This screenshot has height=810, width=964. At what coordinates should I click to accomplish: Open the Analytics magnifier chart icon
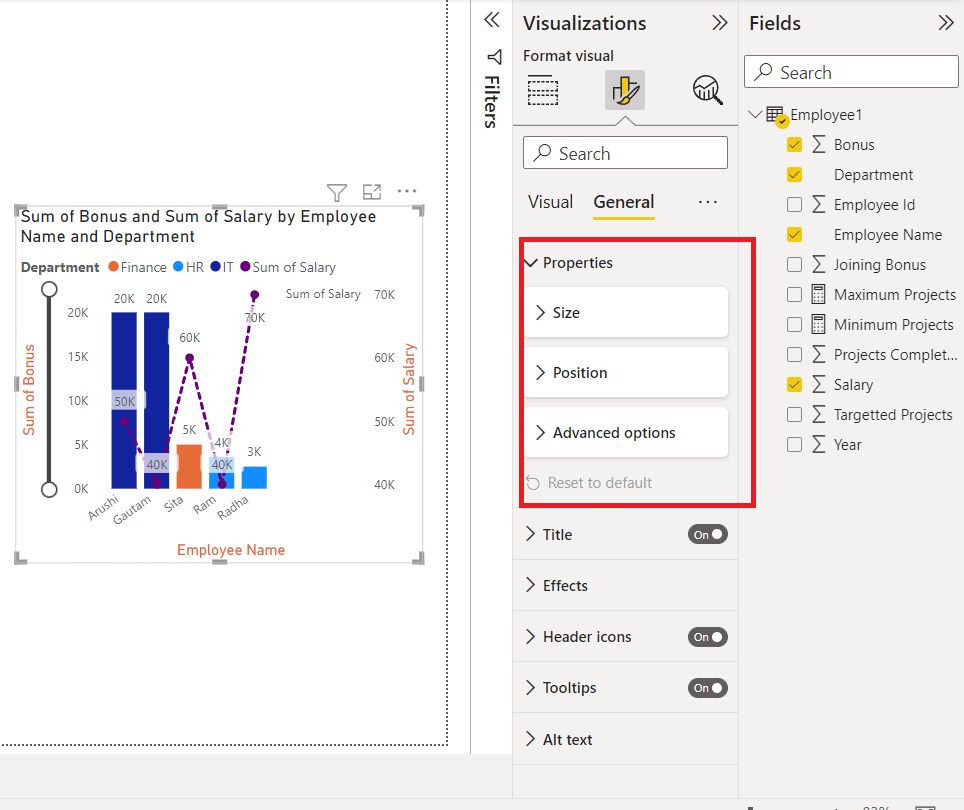point(707,90)
